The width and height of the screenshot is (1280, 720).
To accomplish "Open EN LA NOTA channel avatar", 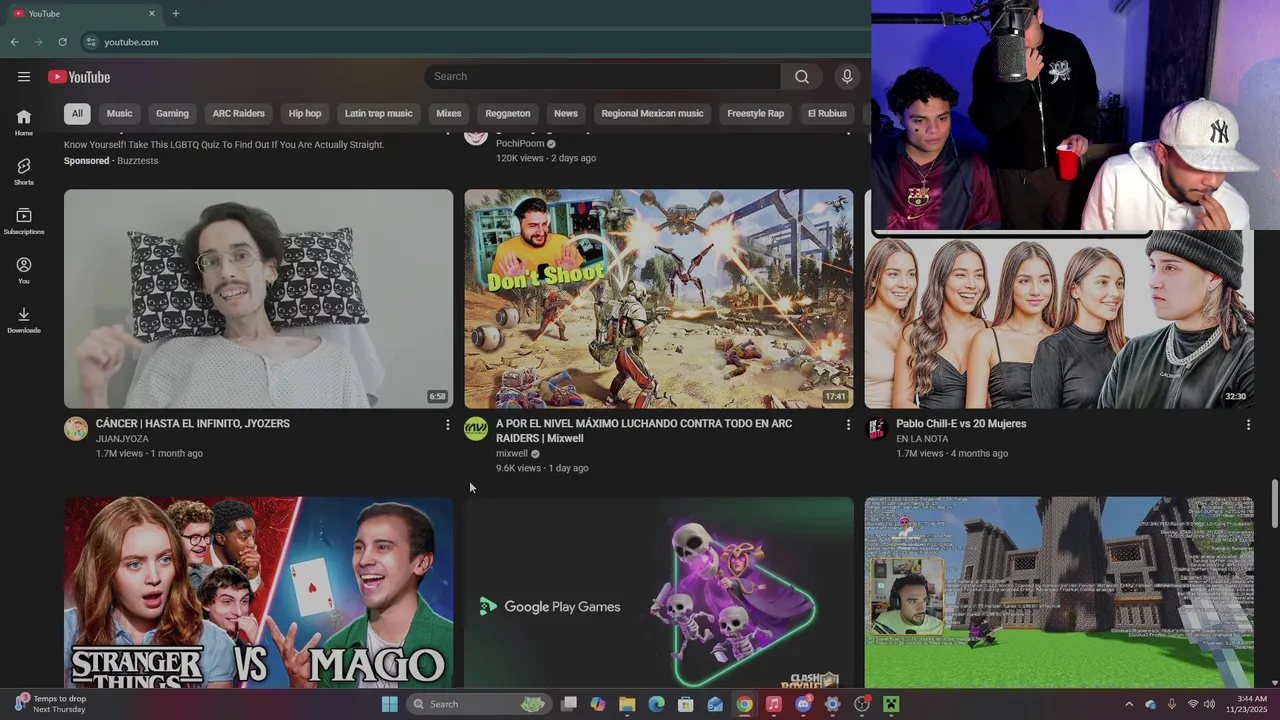I will pos(876,429).
